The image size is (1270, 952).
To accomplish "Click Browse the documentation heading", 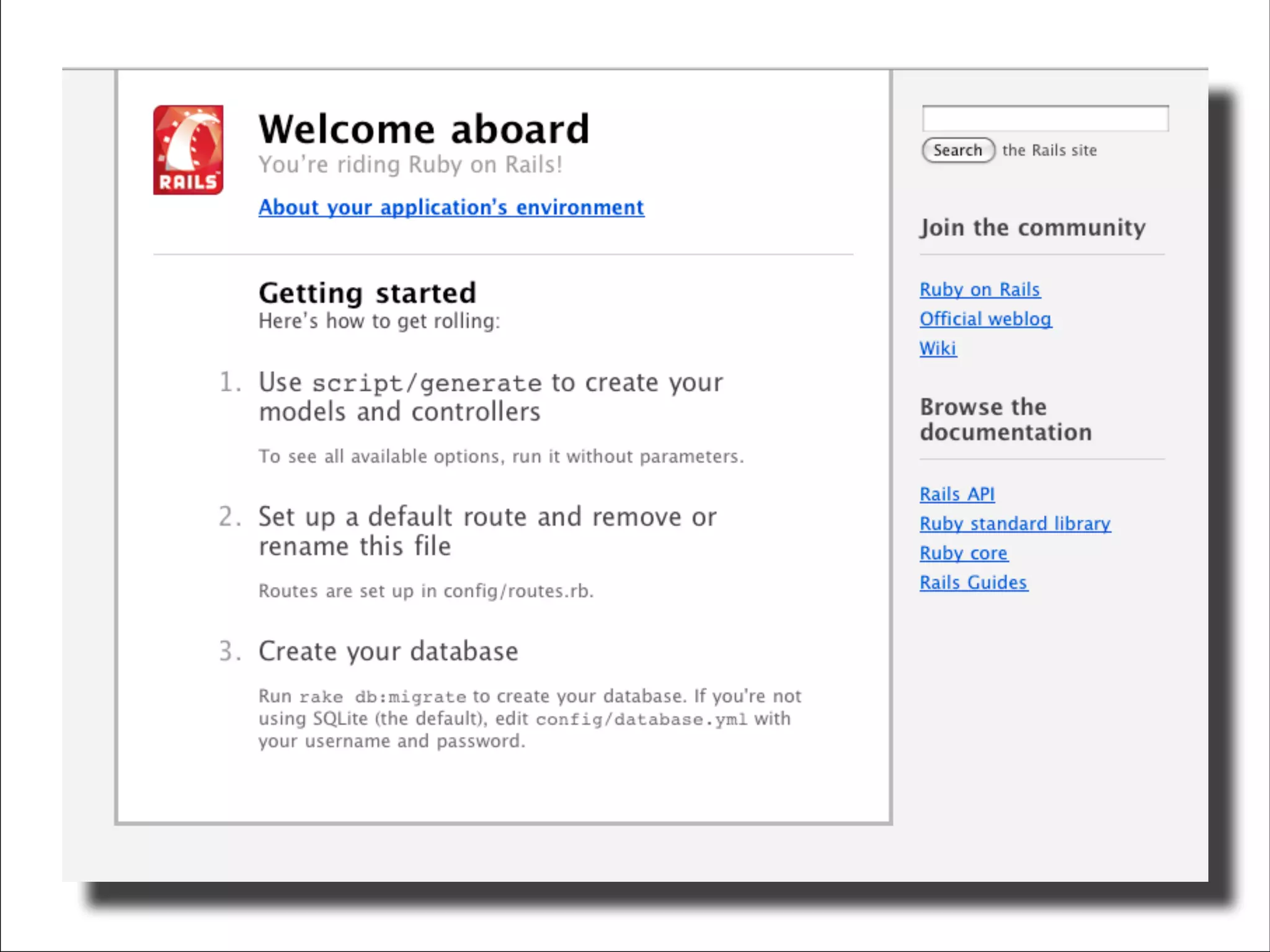I will [x=1005, y=420].
